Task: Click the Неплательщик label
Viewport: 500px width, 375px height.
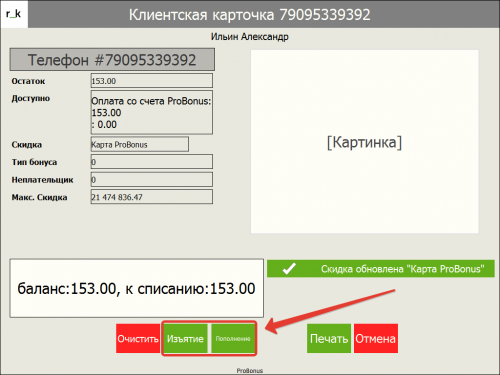Action: tap(42, 180)
